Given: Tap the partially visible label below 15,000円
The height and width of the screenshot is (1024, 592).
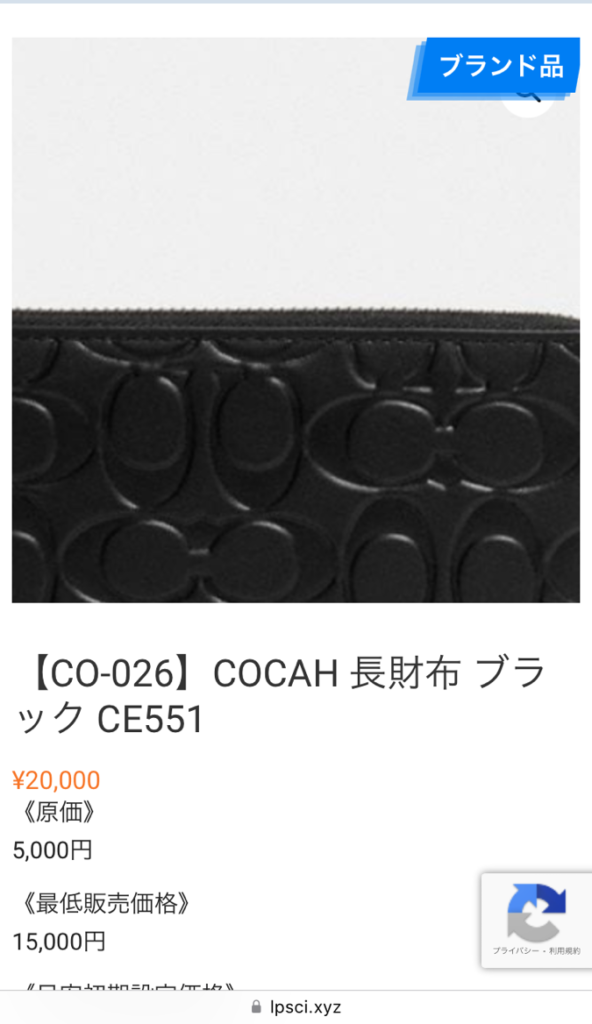Looking at the screenshot, I should coord(124,985).
